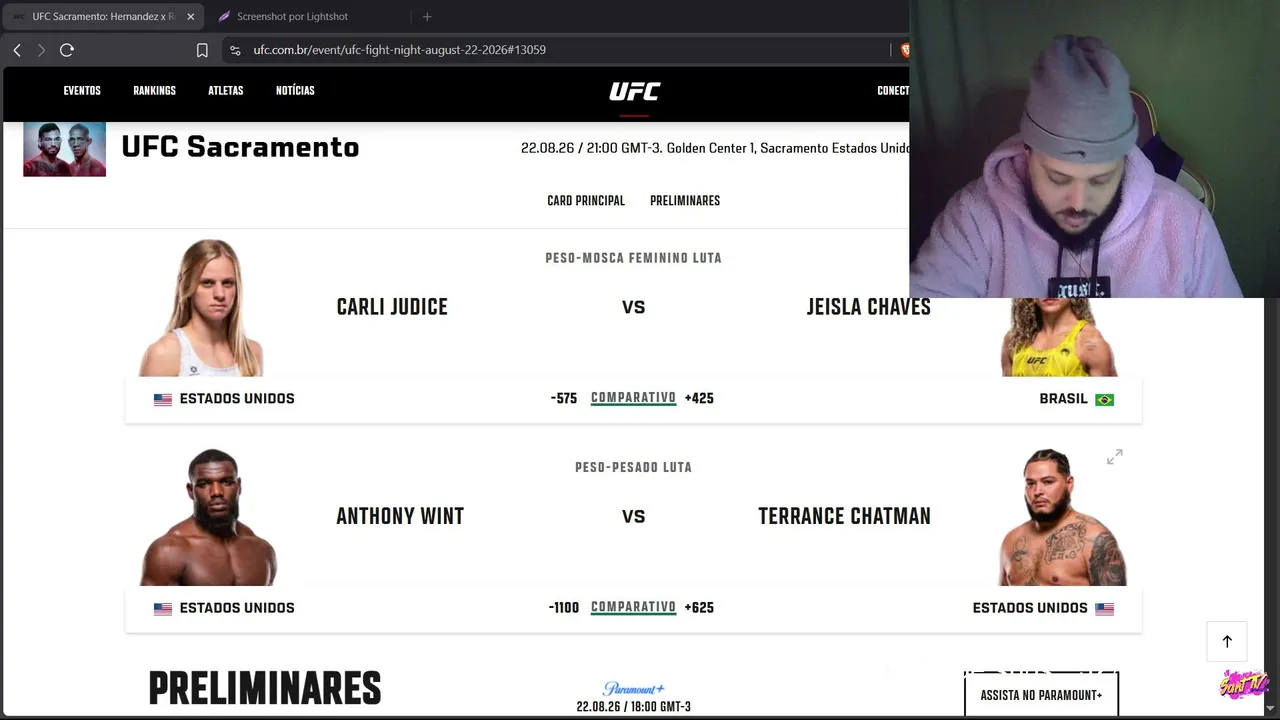Viewport: 1280px width, 720px height.
Task: Click the -1100 odds value
Action: tap(564, 607)
